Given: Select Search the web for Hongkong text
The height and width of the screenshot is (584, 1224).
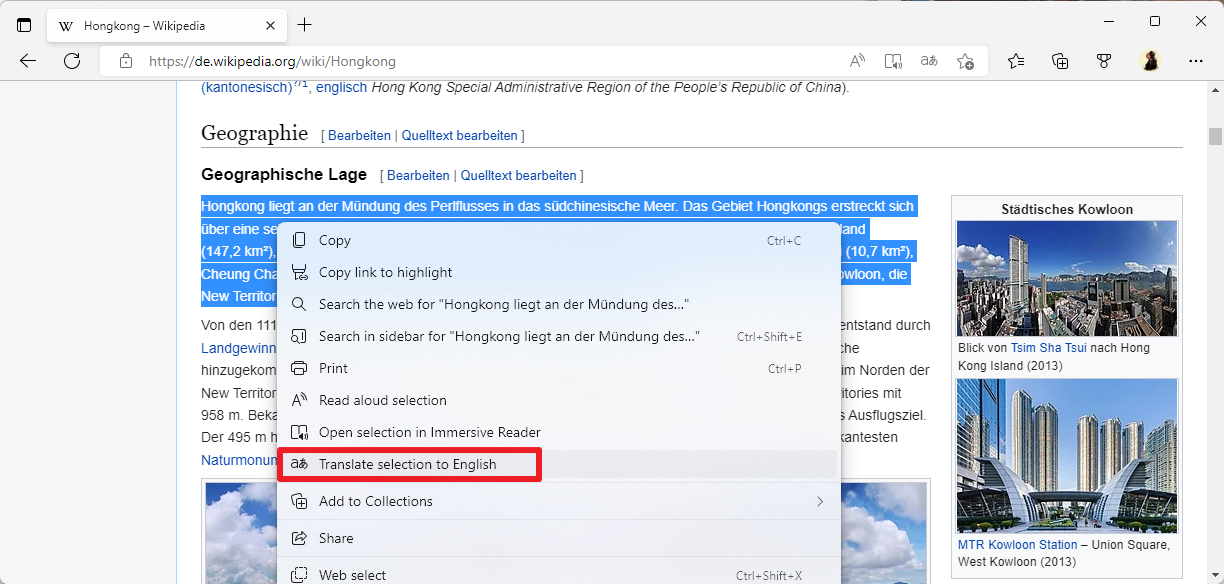Looking at the screenshot, I should tap(558, 304).
